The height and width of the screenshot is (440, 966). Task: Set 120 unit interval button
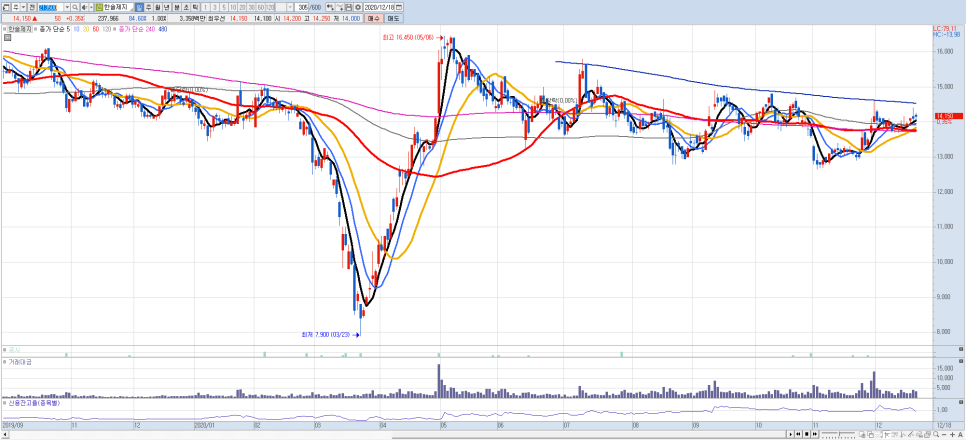[x=270, y=7]
